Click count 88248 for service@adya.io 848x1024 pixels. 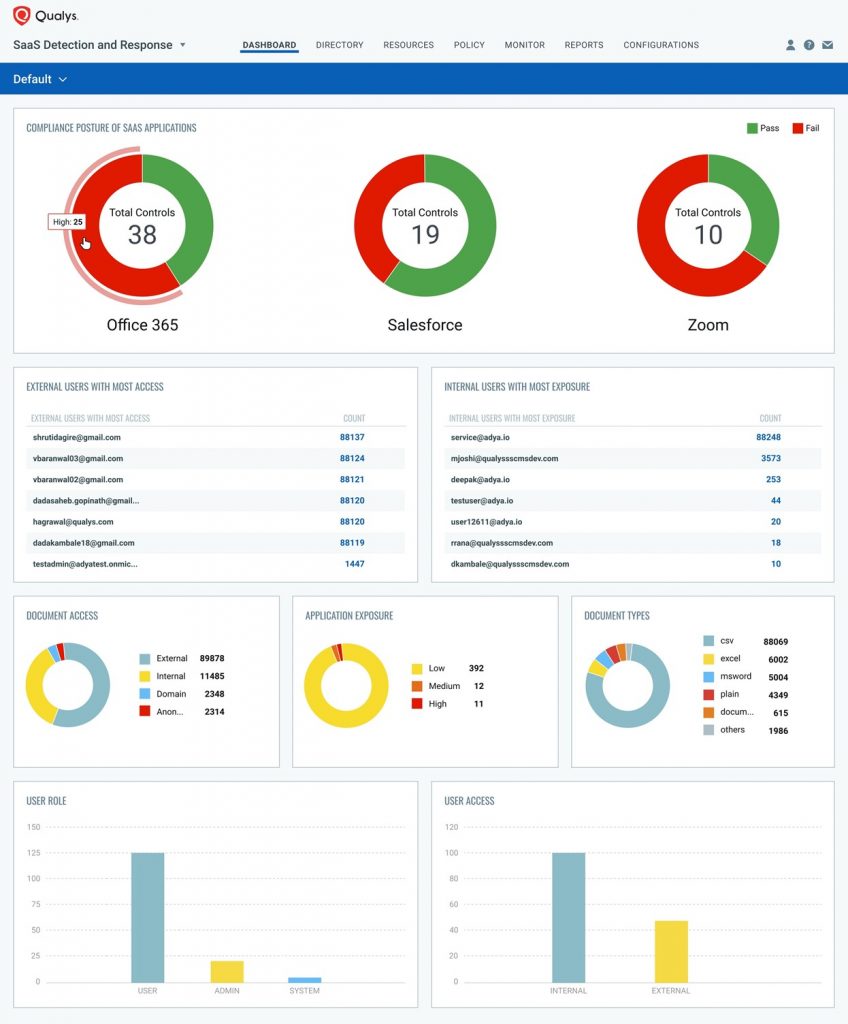pyautogui.click(x=768, y=437)
